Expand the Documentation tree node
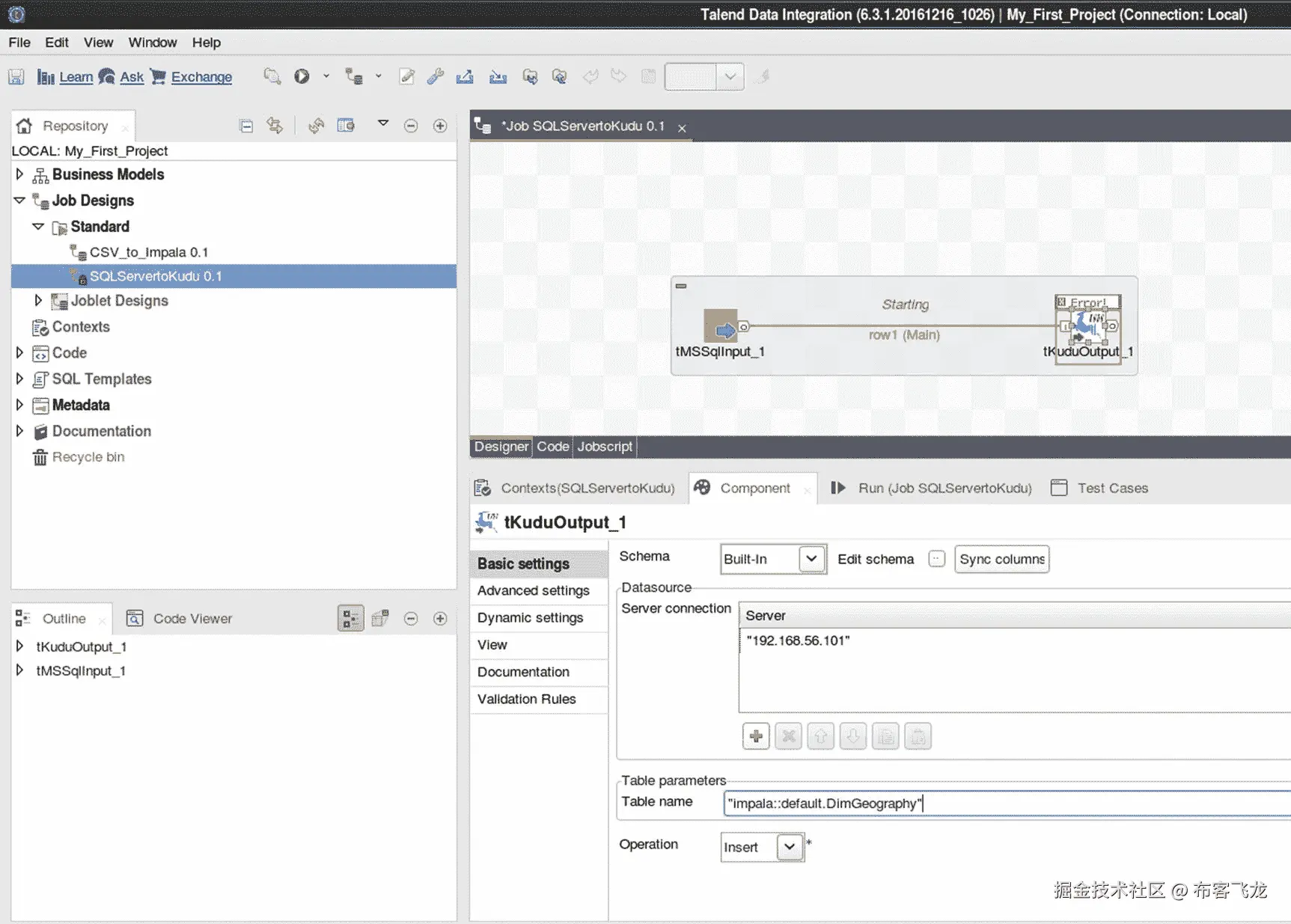The width and height of the screenshot is (1291, 924). pos(19,431)
